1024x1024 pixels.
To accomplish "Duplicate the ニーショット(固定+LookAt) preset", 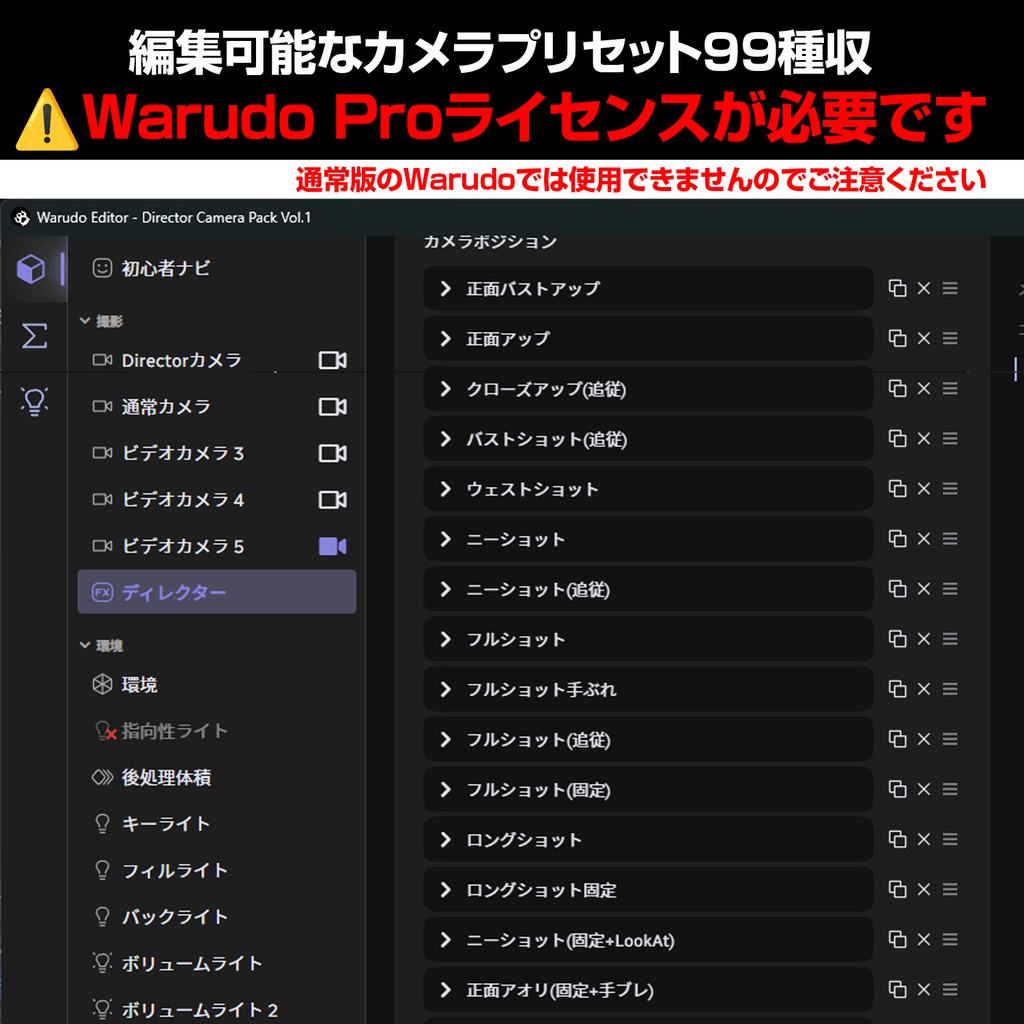I will [x=897, y=940].
